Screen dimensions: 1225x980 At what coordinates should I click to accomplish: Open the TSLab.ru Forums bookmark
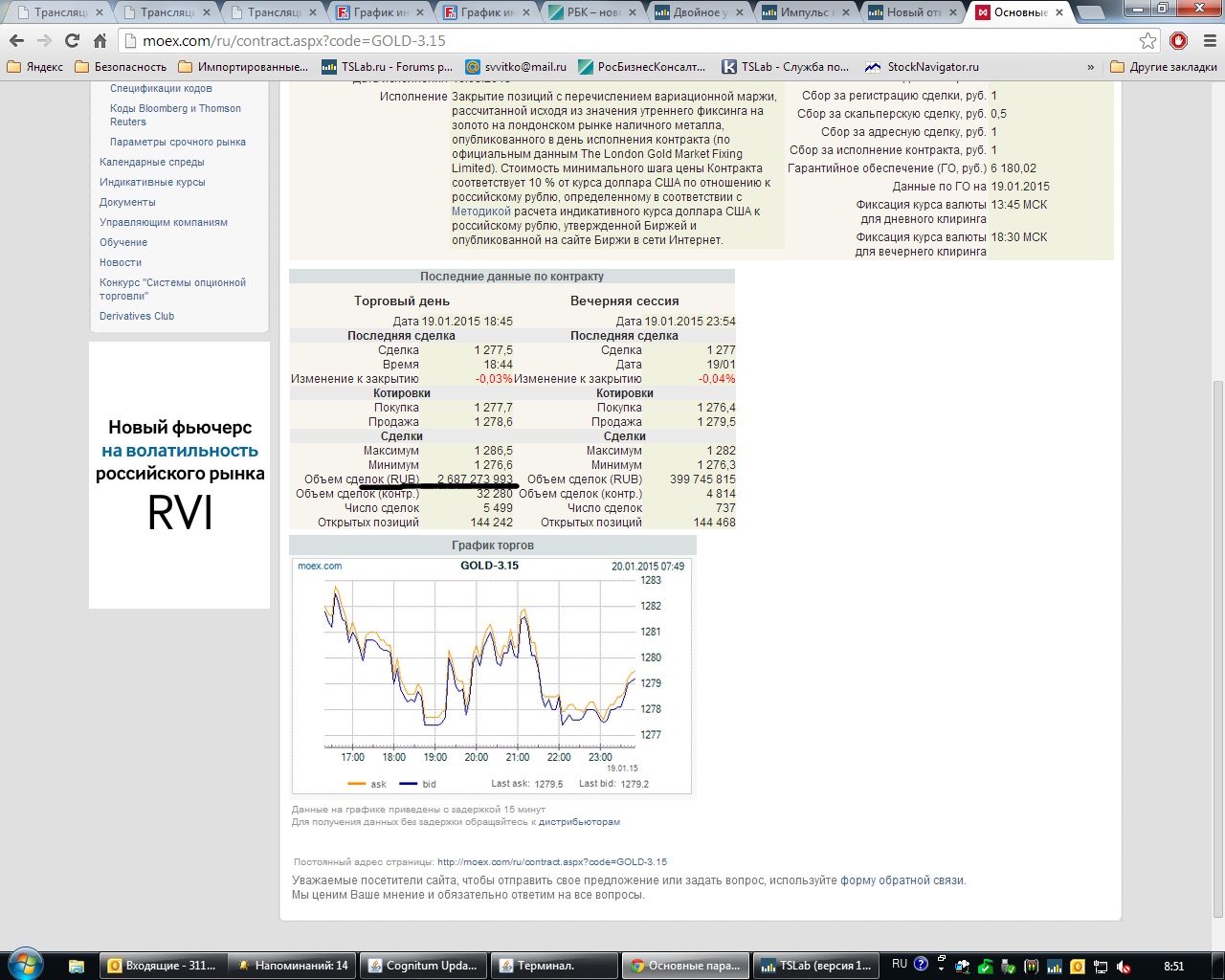pos(387,67)
